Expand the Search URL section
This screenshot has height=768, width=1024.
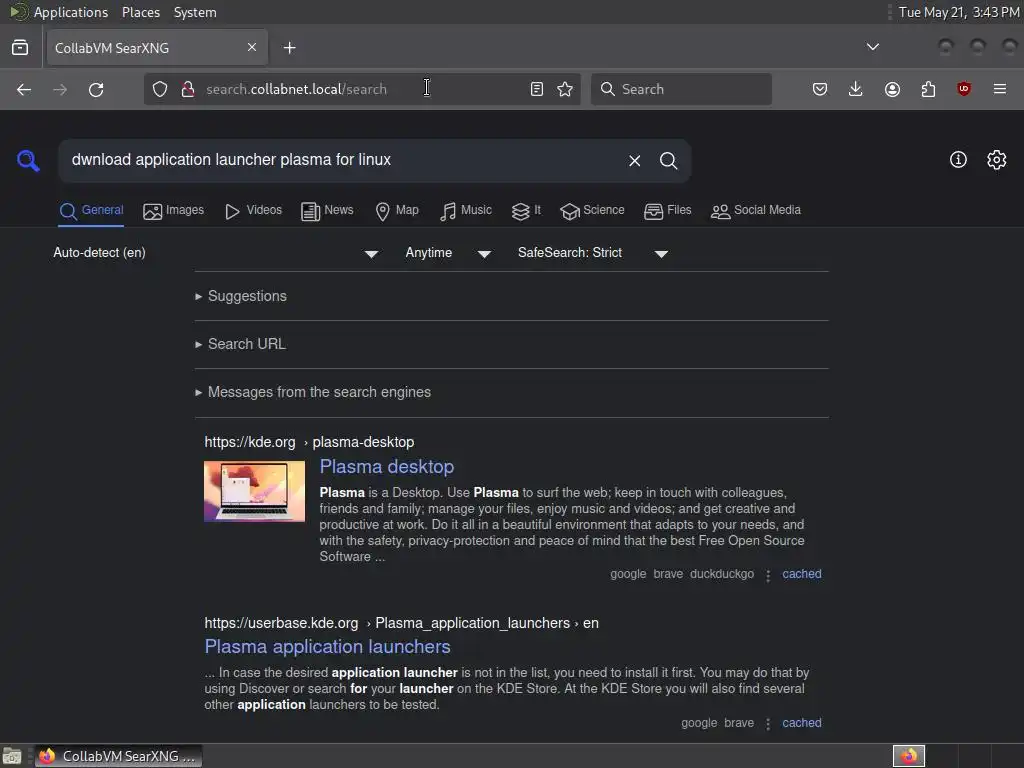point(240,344)
